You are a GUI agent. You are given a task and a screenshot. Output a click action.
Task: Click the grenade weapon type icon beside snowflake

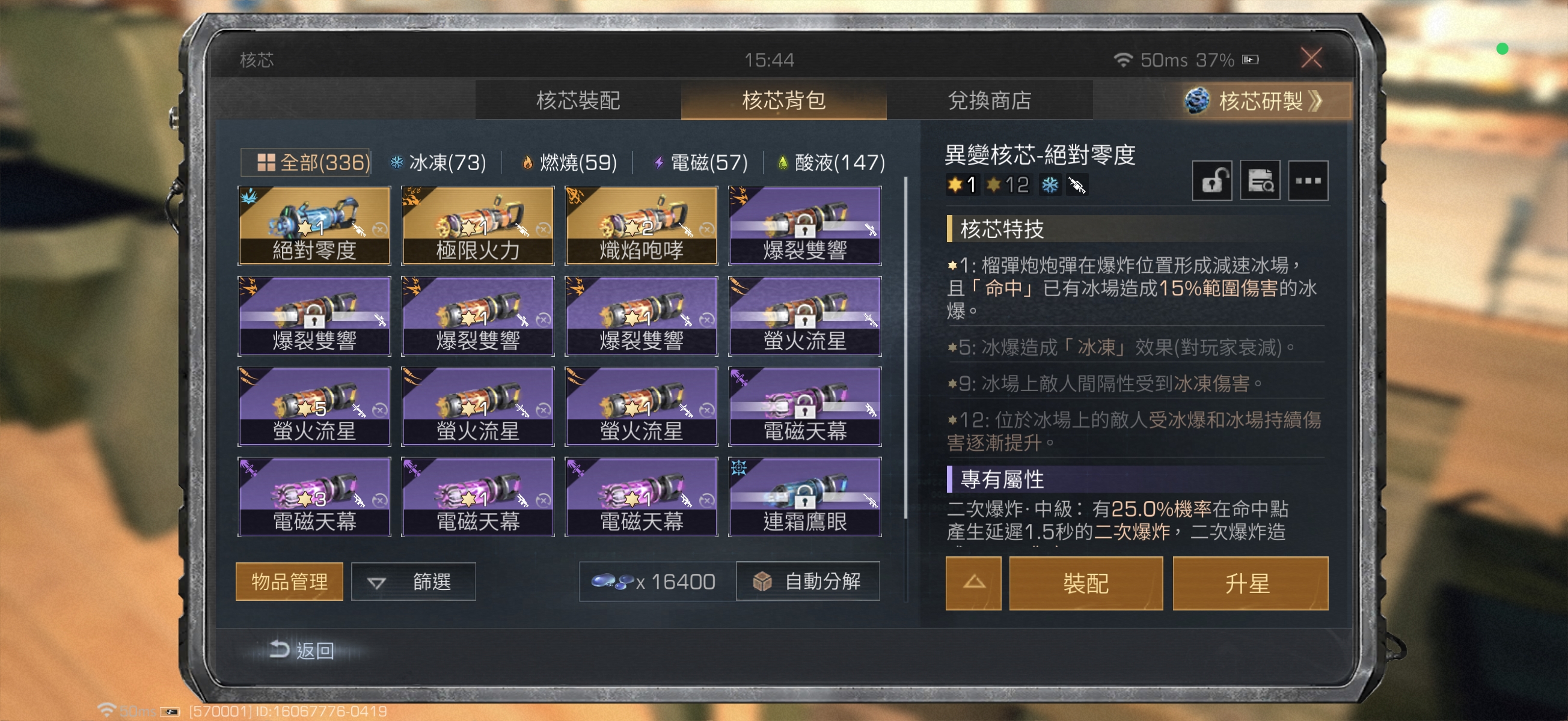1077,185
